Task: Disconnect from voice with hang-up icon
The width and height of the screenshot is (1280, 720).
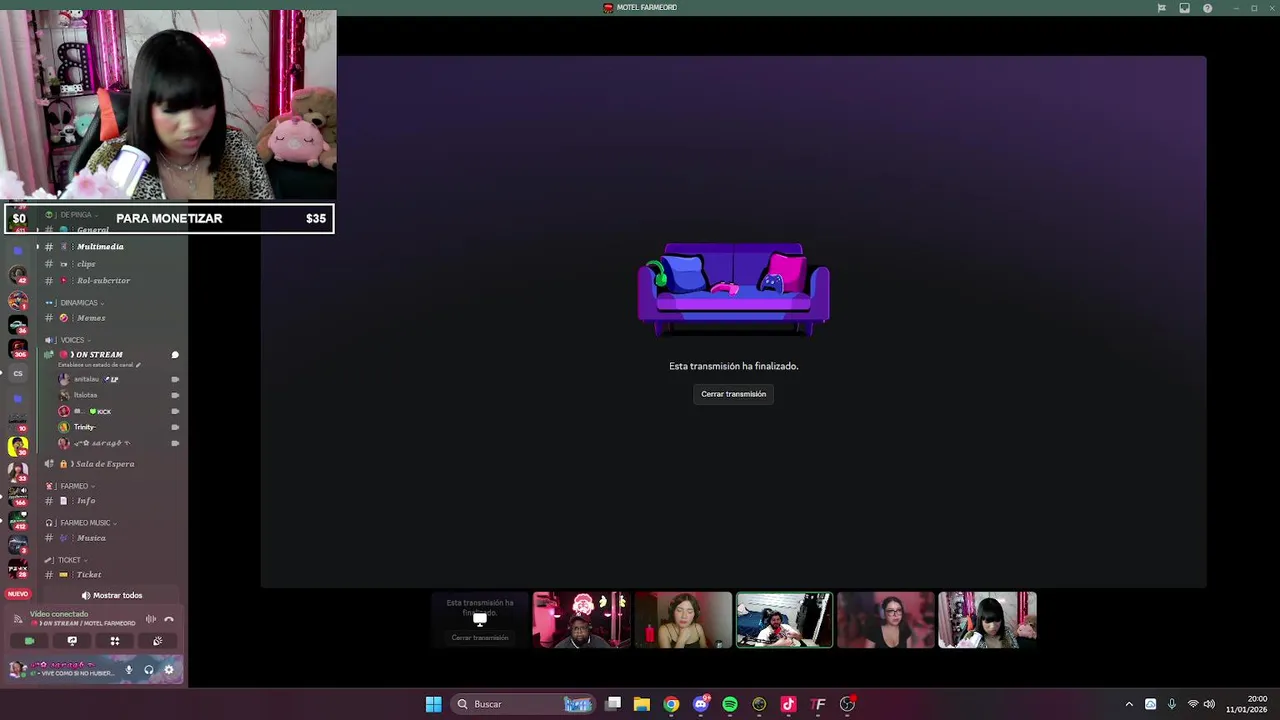Action: click(169, 619)
